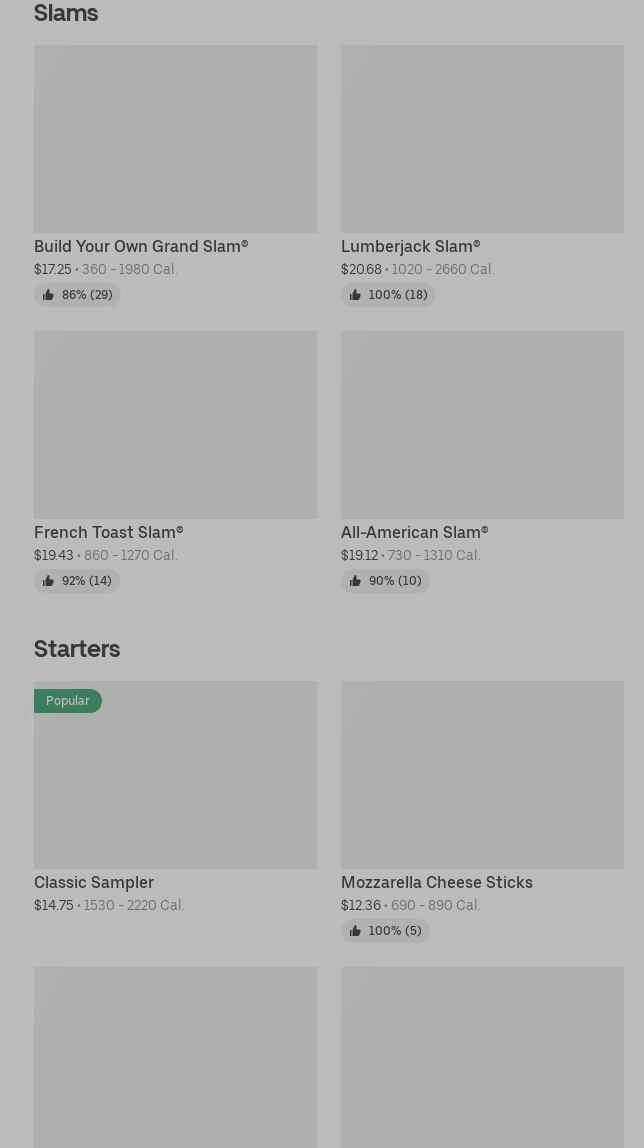
Task: Click thumbs-up icon under Build Your Own Grand Slam
Action: (x=48, y=295)
